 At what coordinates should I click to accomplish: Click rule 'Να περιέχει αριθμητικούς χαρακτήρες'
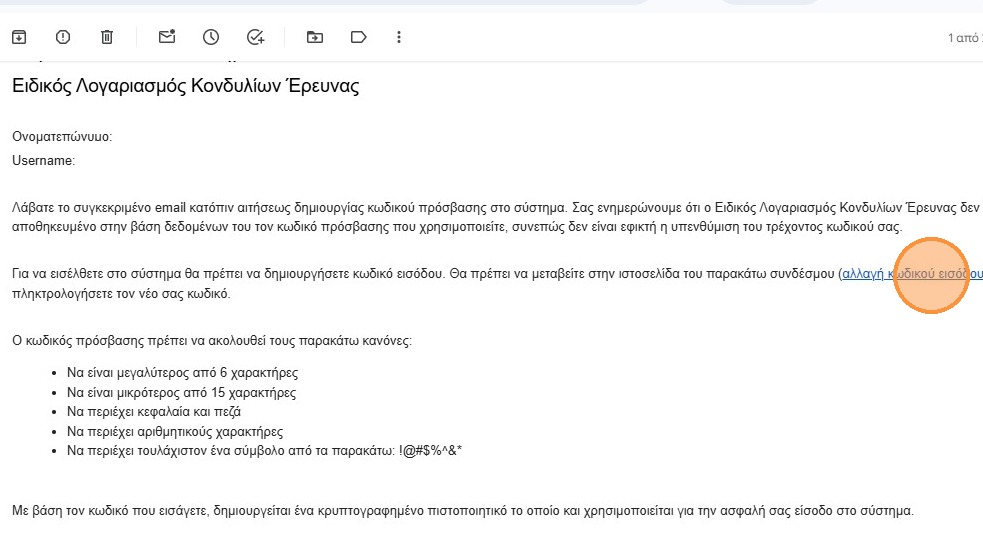(x=175, y=432)
